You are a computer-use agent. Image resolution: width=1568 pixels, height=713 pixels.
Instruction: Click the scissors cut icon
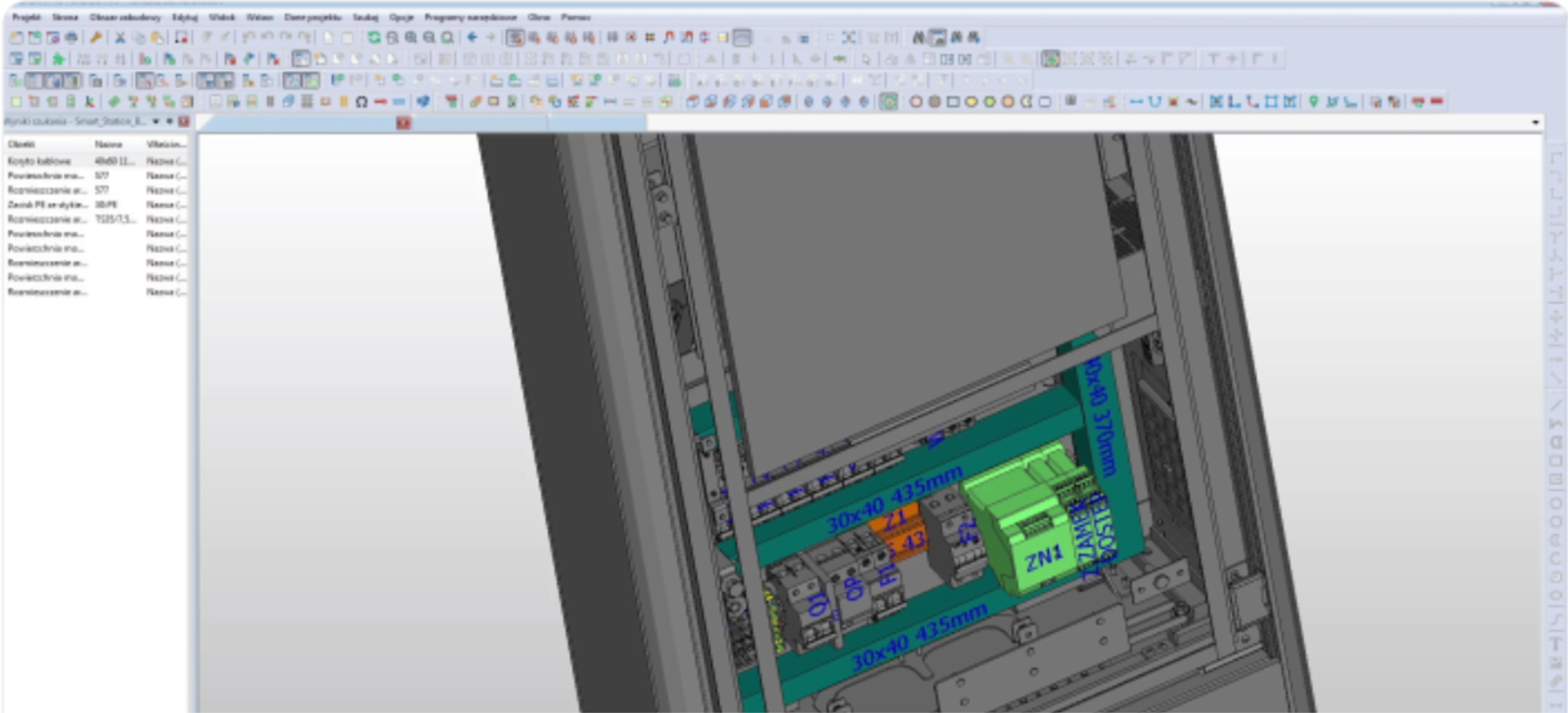point(120,38)
